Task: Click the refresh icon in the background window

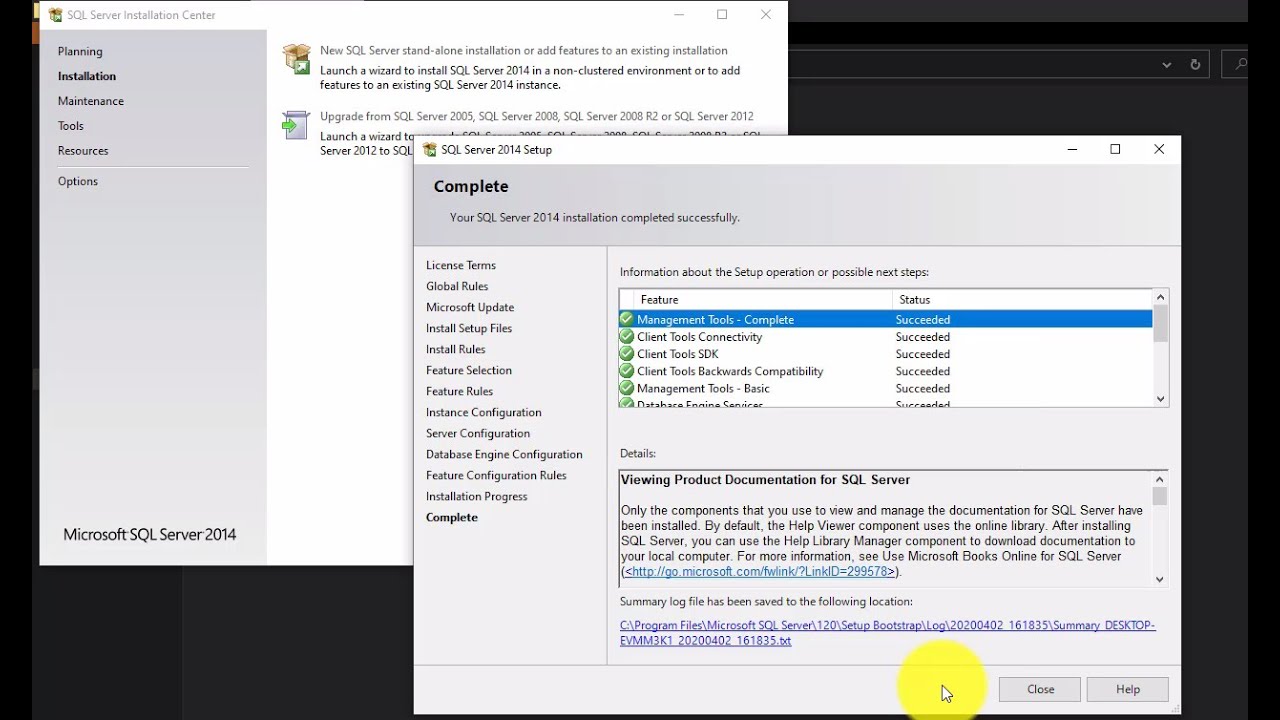Action: pyautogui.click(x=1194, y=64)
